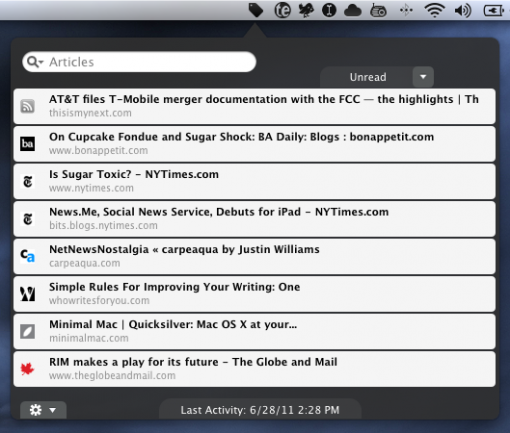Click the carpeaqua.com source text

coord(85,263)
